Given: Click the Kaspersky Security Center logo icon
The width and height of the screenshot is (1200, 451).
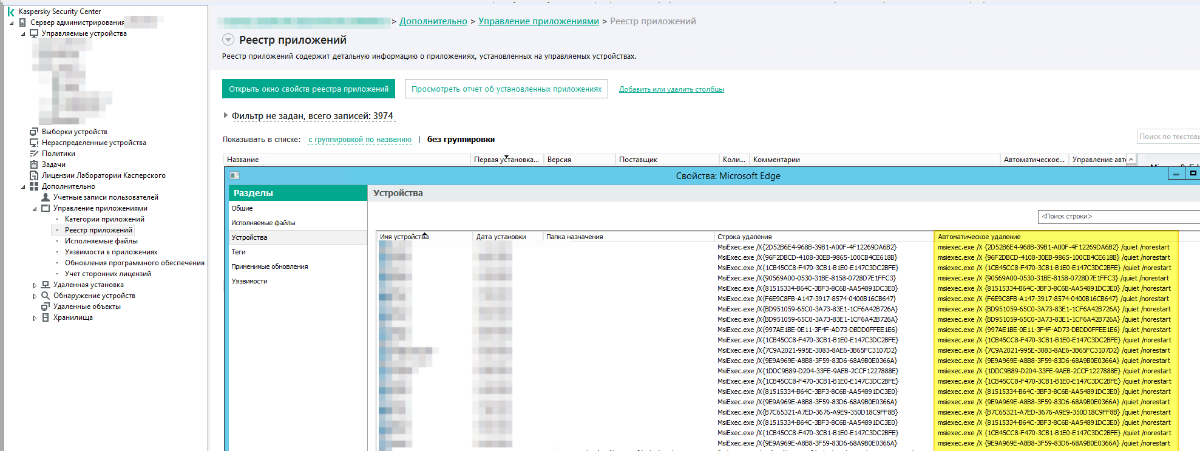Looking at the screenshot, I should 8,10.
